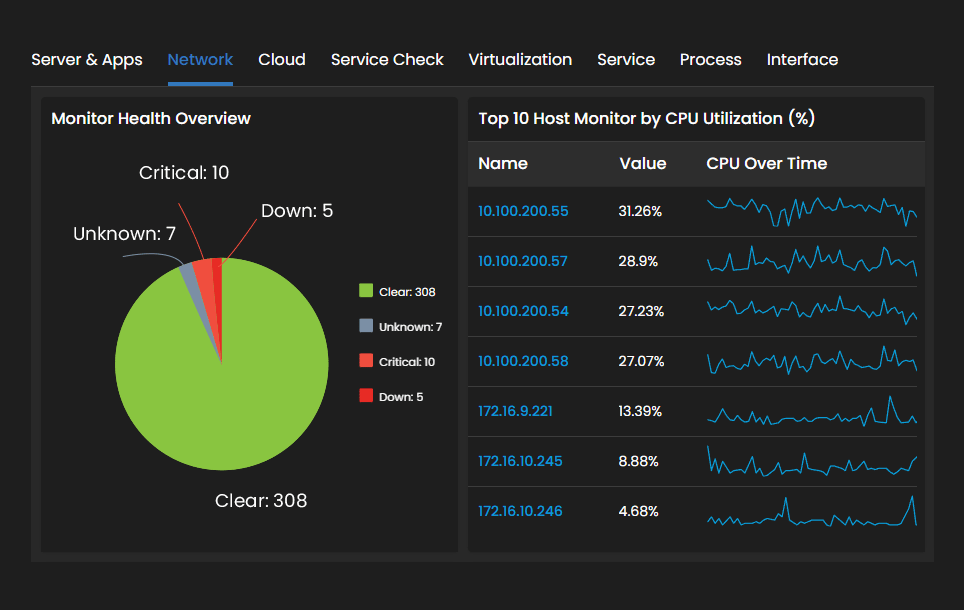Image resolution: width=964 pixels, height=610 pixels.
Task: Switch to the Process tab
Action: (710, 60)
